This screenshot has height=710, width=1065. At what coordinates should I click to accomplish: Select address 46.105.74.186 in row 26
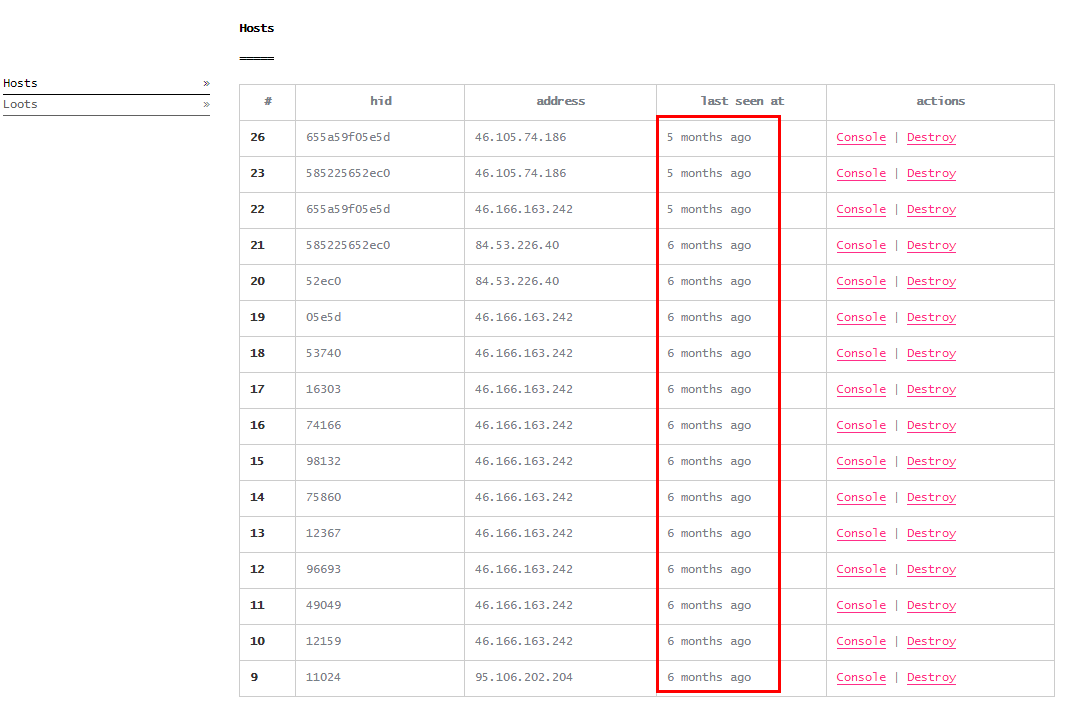520,137
